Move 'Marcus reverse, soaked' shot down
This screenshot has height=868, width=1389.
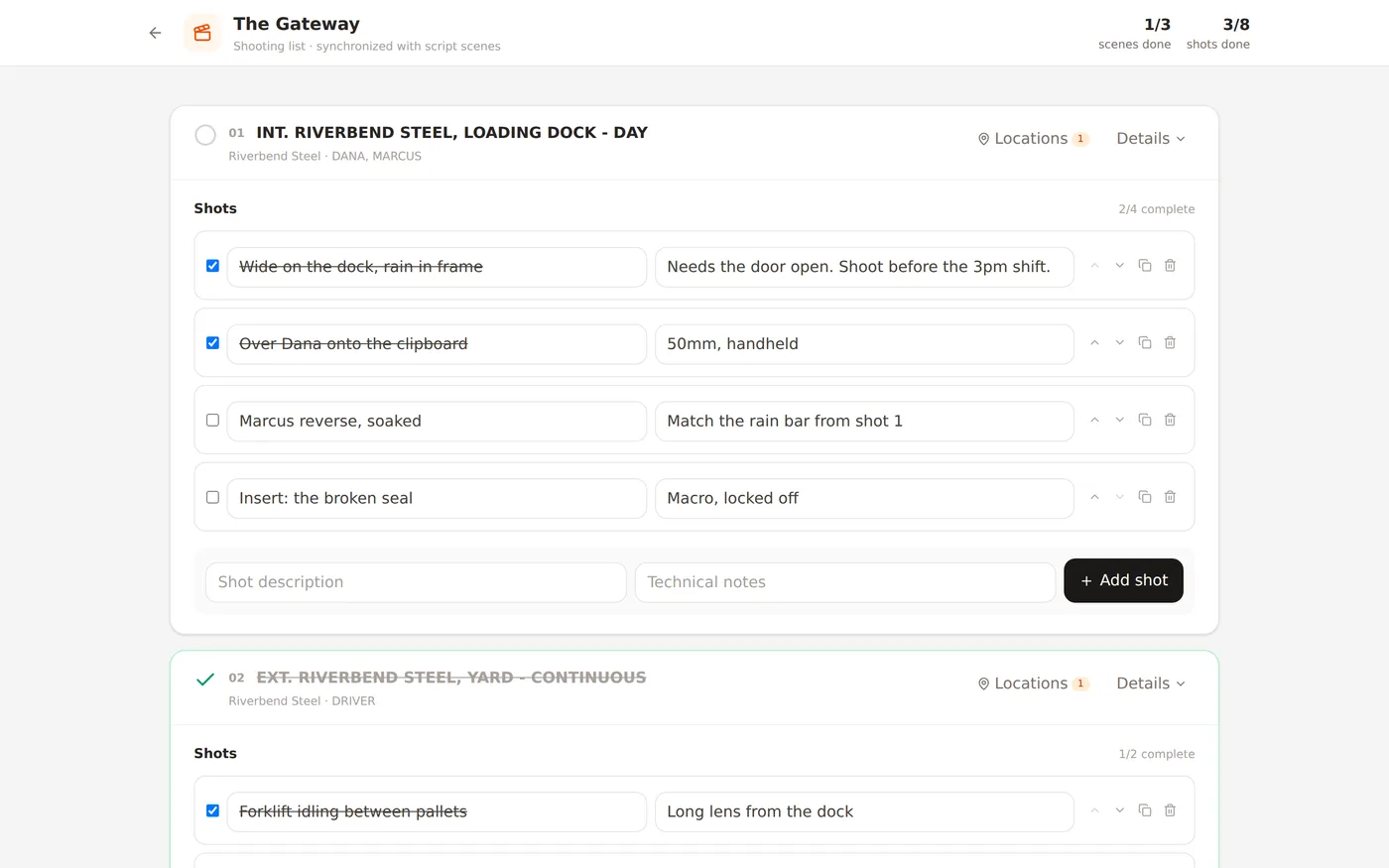click(x=1119, y=421)
